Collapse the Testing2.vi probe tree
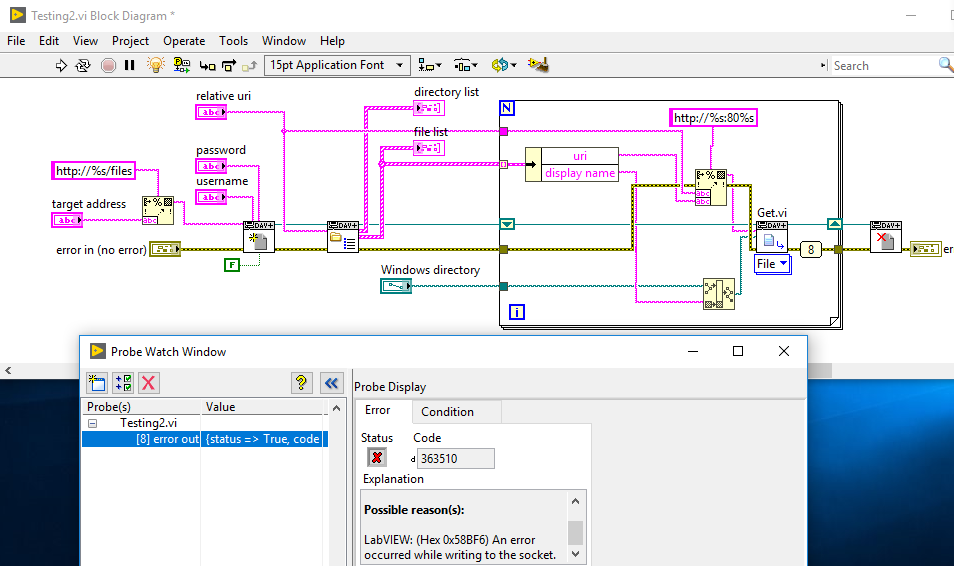This screenshot has height=566, width=954. pyautogui.click(x=92, y=423)
